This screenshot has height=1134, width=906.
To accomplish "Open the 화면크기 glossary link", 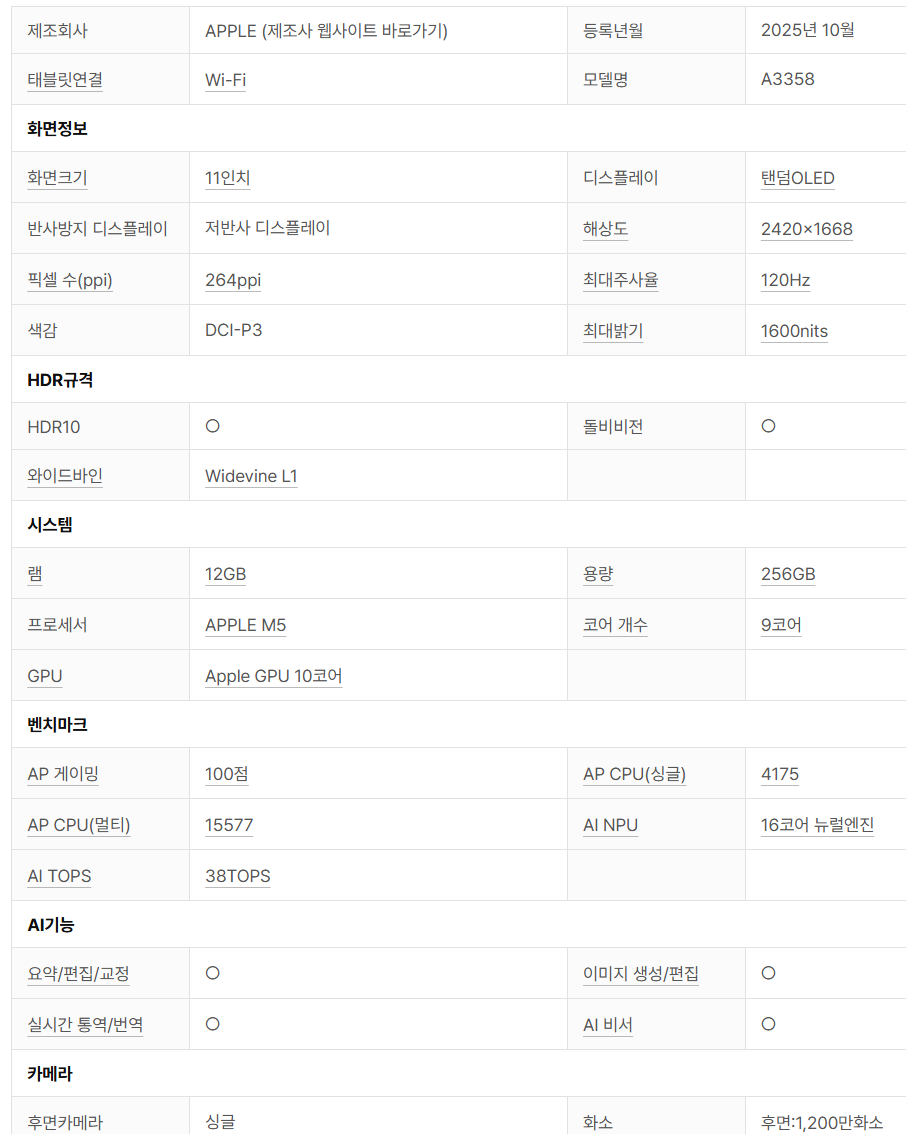I will (x=57, y=178).
